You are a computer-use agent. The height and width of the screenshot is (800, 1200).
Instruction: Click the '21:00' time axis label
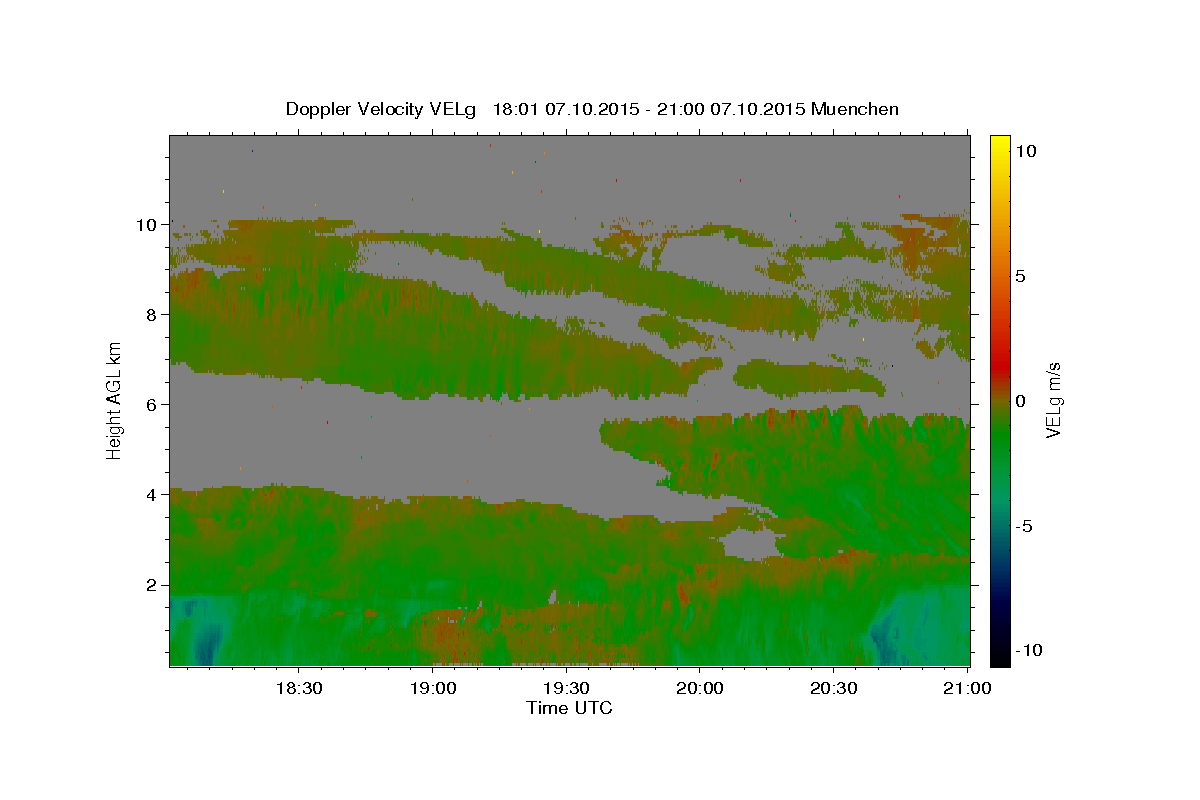point(968,688)
